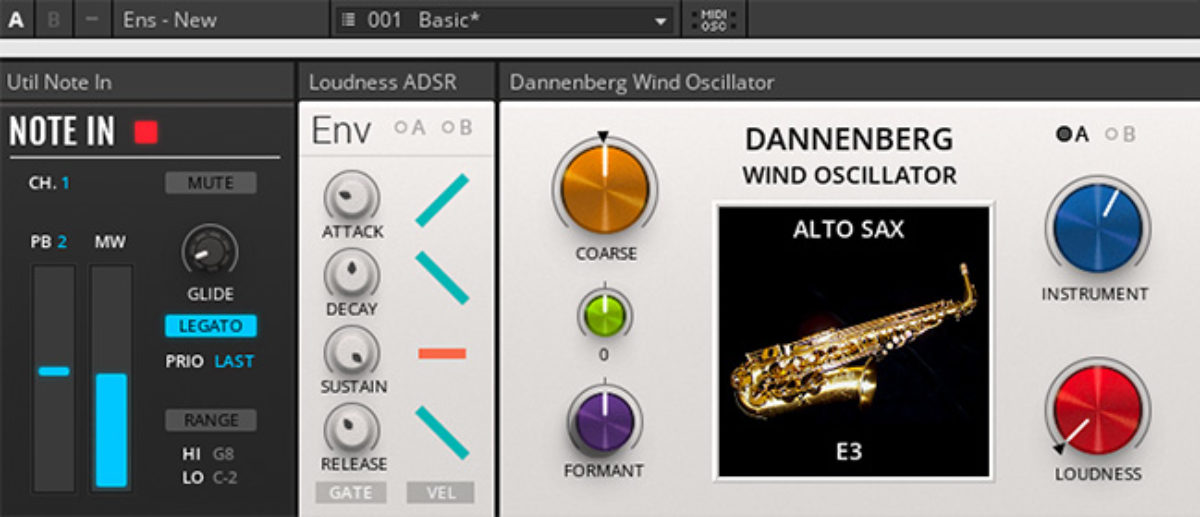Open the 001 Basic* preset dropdown
The width and height of the screenshot is (1200, 517).
click(504, 19)
